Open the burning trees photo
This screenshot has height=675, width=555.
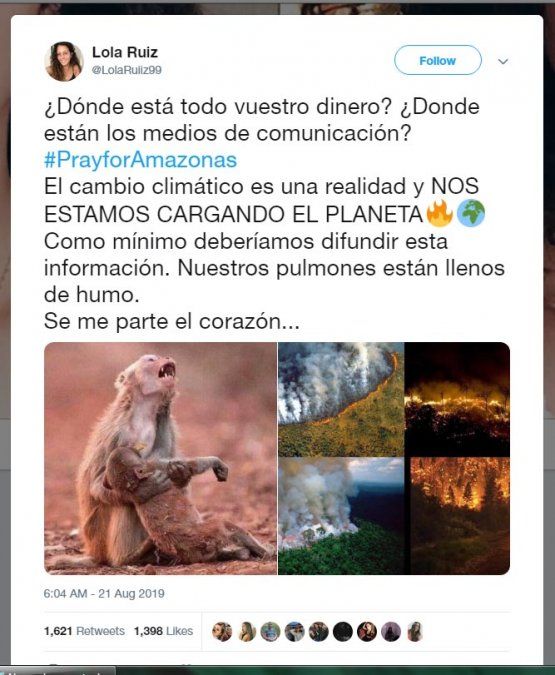457,516
